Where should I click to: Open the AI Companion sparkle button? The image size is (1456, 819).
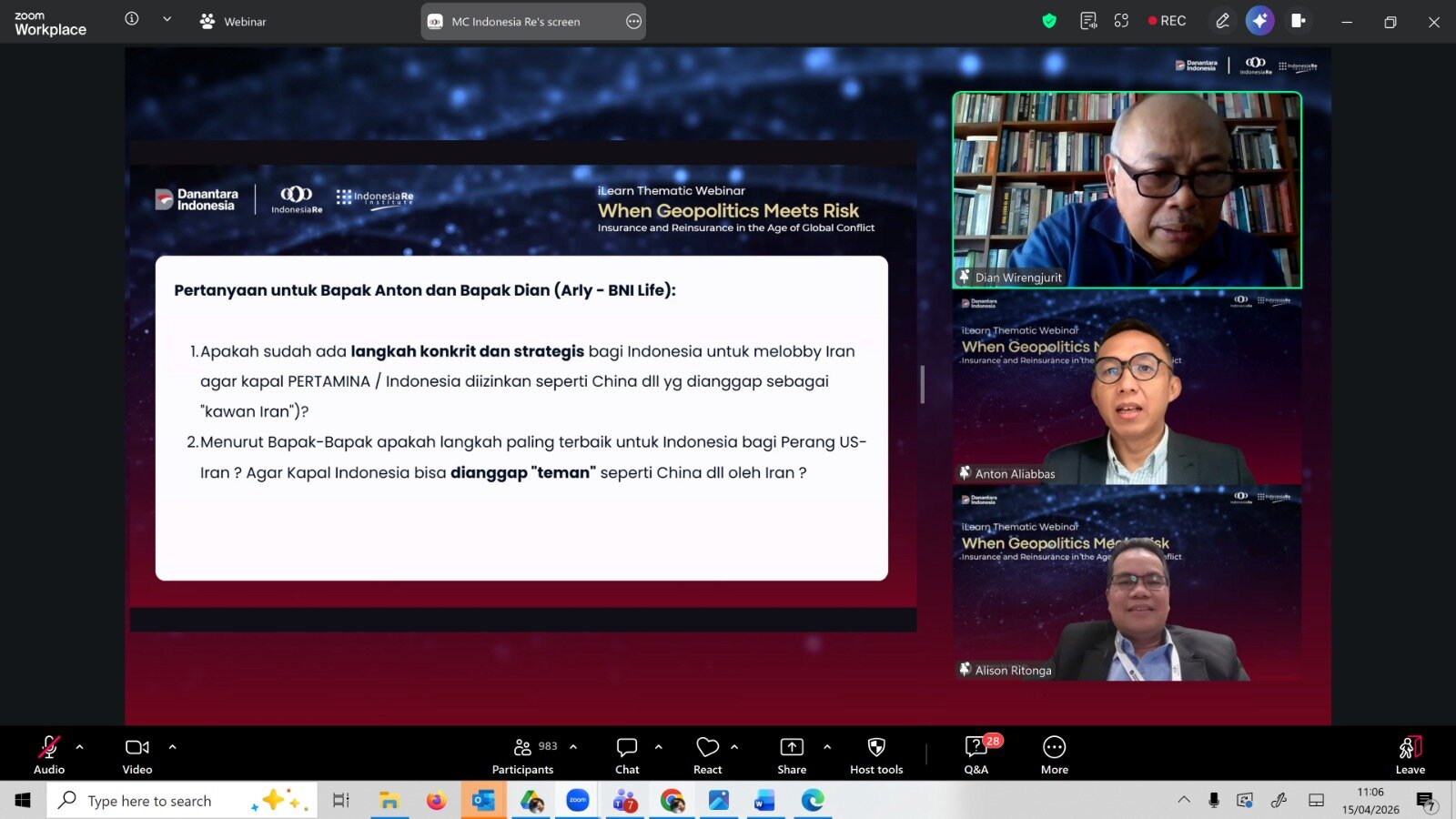tap(1260, 21)
